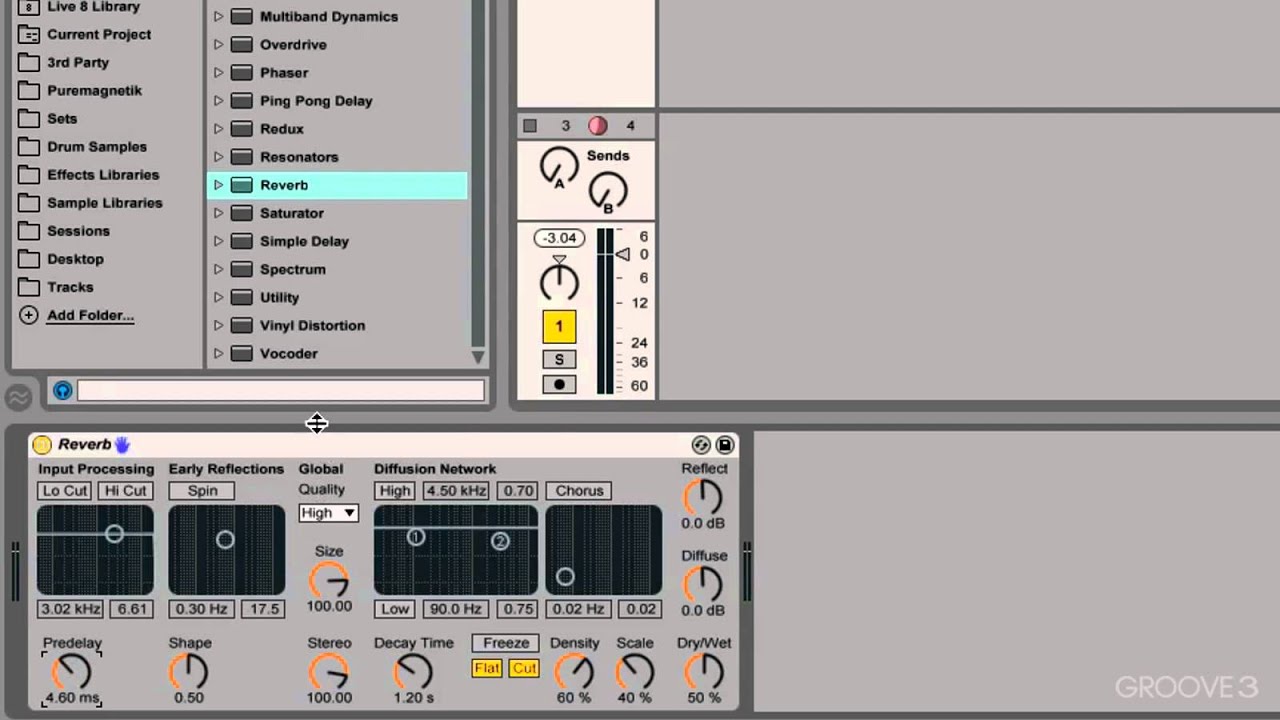
Task: Click the Hi Cut frequency 3.02 kHz field
Action: click(71, 609)
